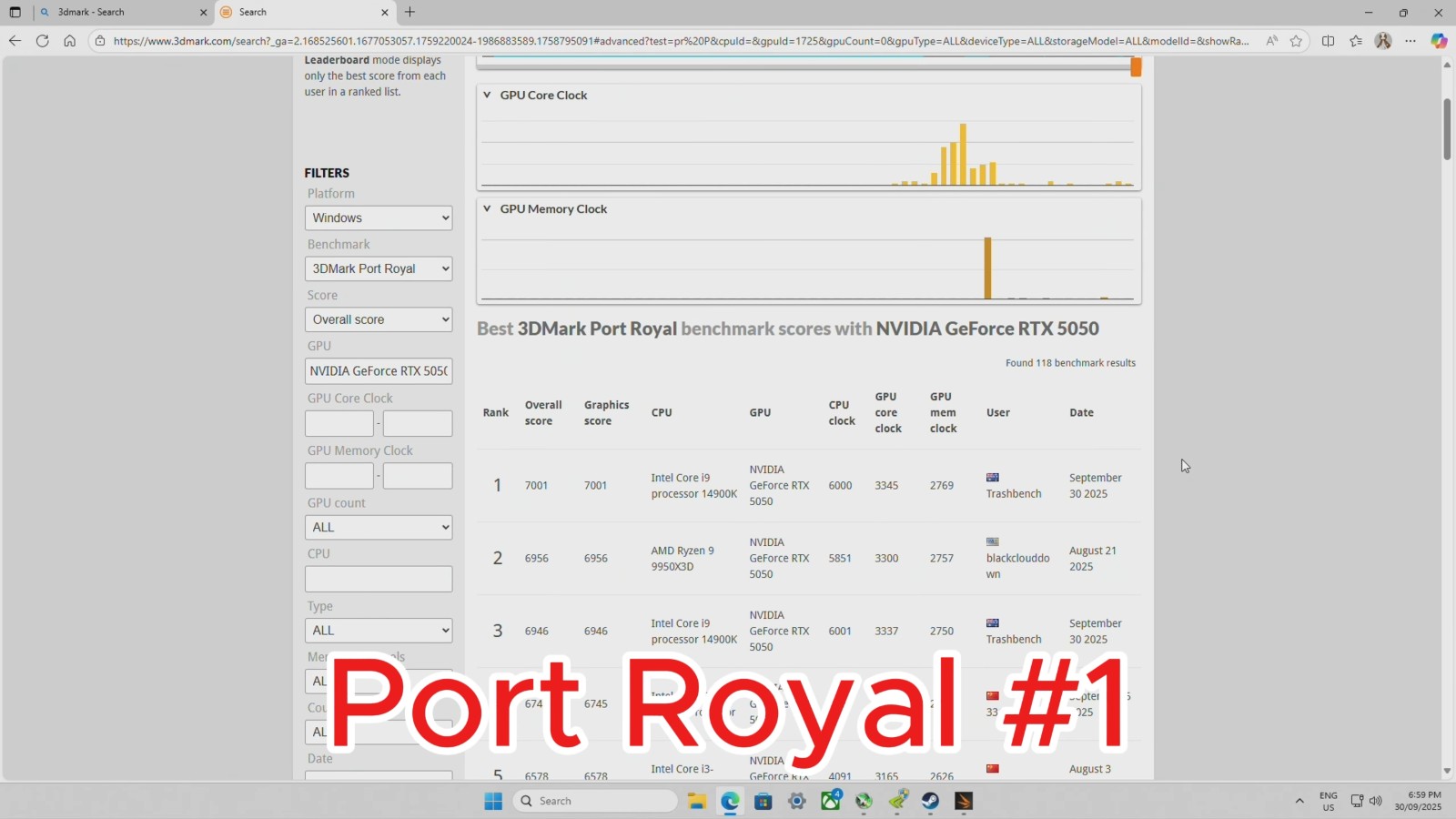Image resolution: width=1456 pixels, height=819 pixels.
Task: Open Microsoft Store from taskbar
Action: [763, 801]
